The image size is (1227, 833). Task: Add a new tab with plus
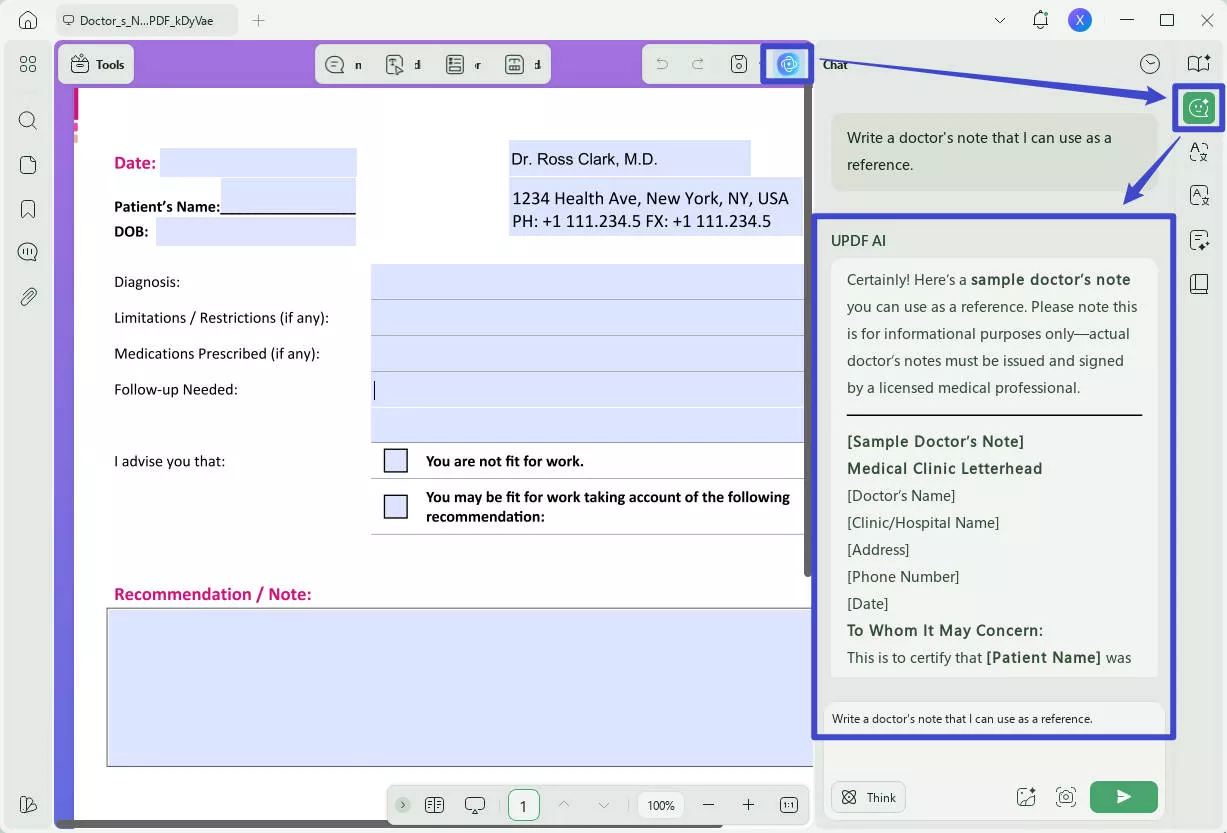click(258, 20)
